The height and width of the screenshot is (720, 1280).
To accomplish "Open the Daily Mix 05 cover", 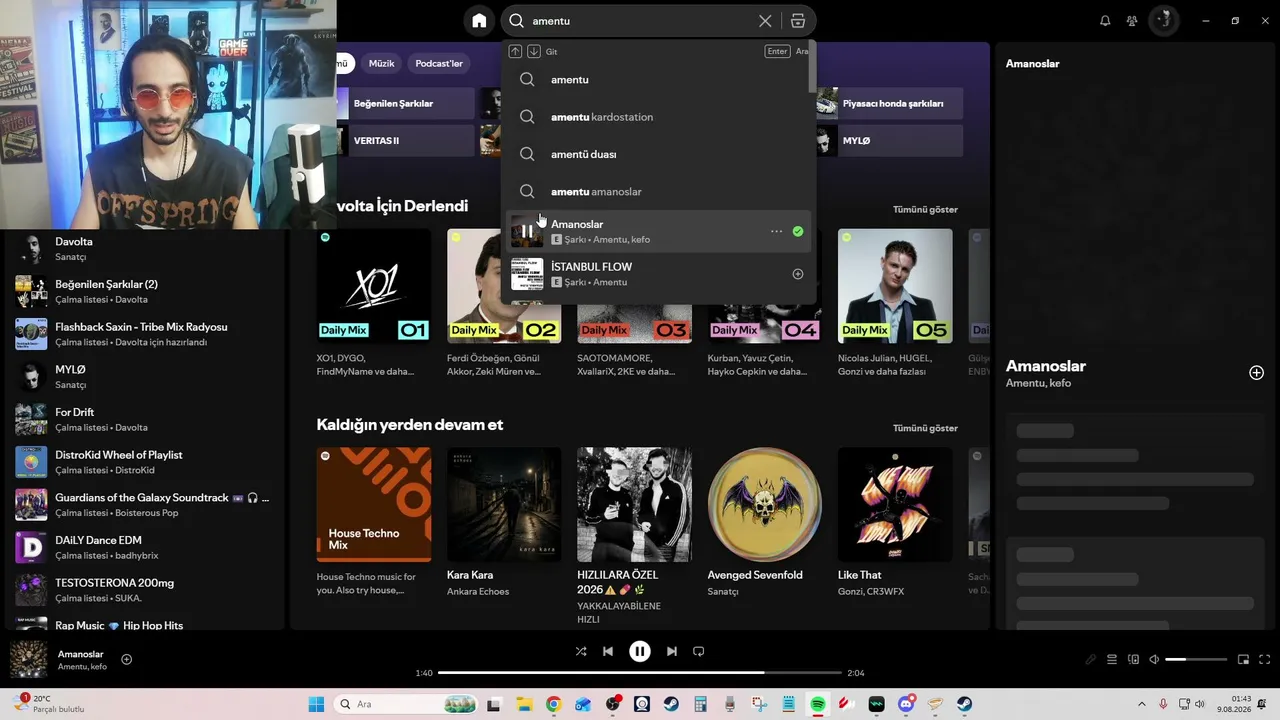I will pyautogui.click(x=895, y=286).
